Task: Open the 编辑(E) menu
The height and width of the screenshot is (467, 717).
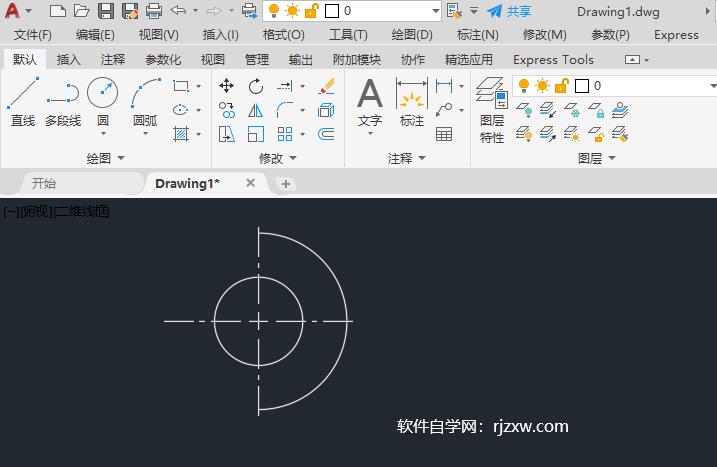Action: (95, 35)
